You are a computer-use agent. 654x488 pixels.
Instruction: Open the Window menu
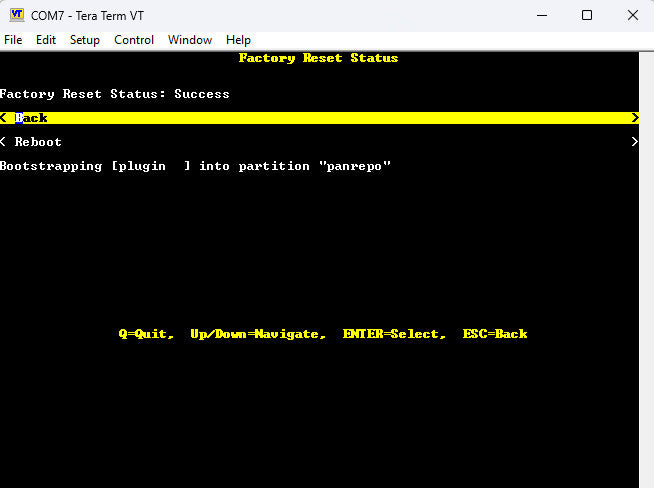pyautogui.click(x=190, y=40)
